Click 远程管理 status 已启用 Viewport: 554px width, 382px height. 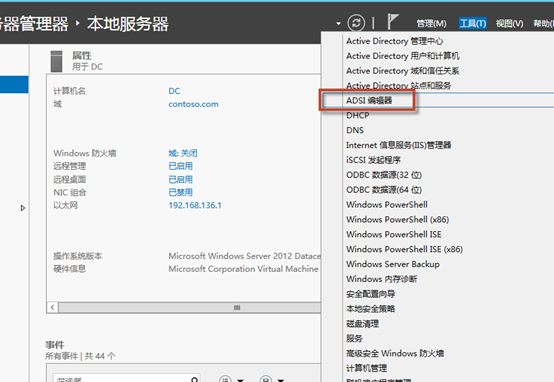coord(181,166)
